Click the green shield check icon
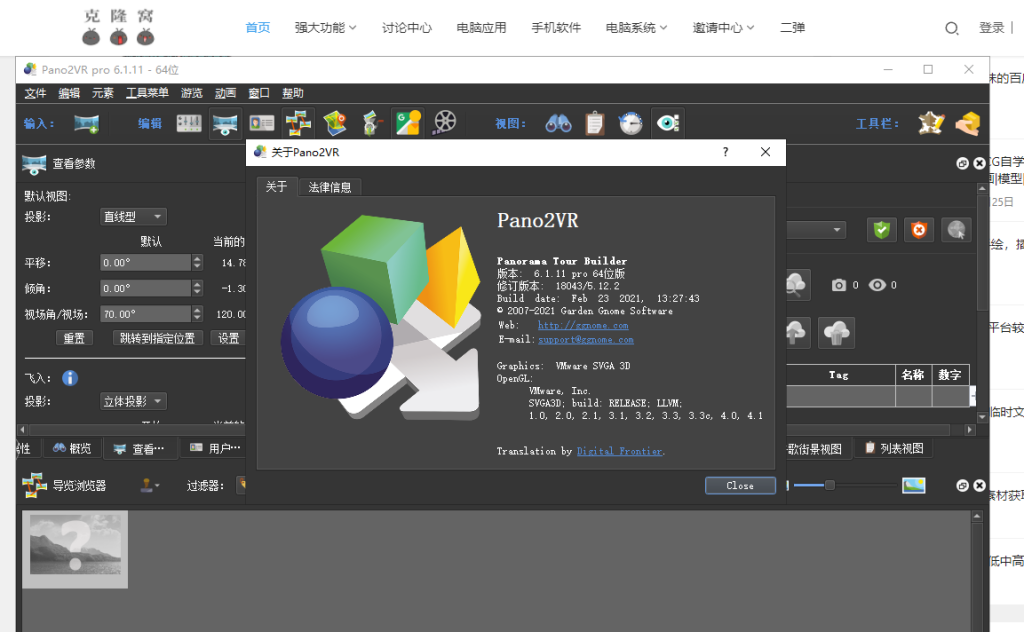The image size is (1024, 632). [x=882, y=230]
